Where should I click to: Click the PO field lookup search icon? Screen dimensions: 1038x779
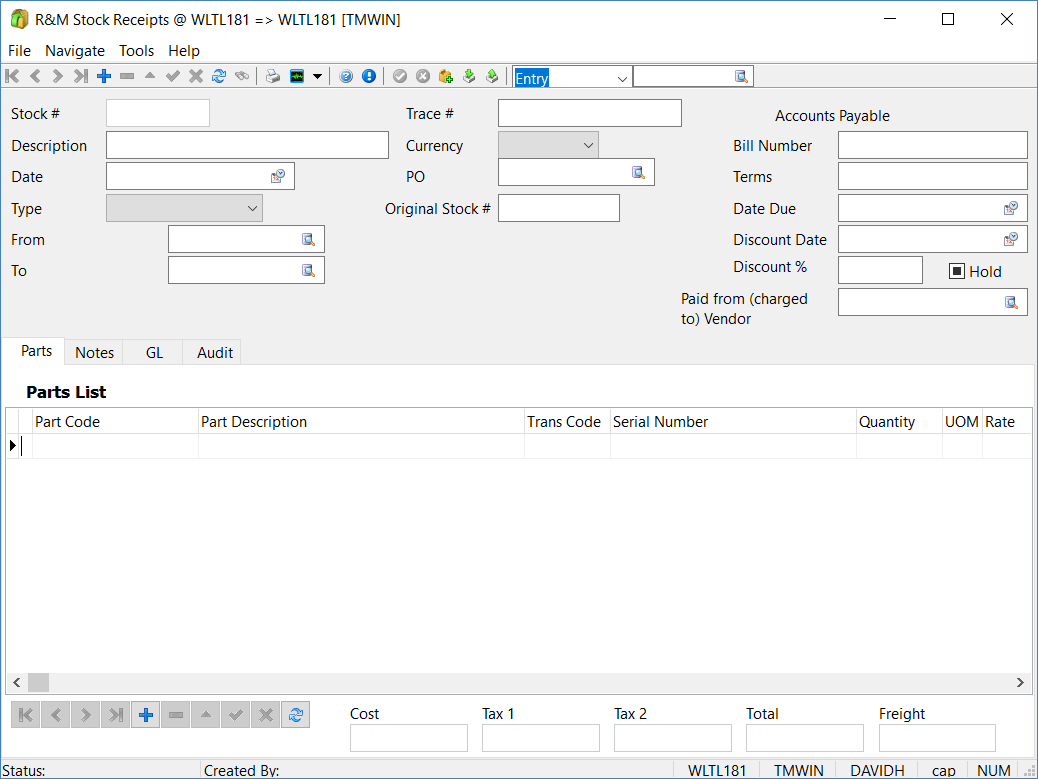click(x=638, y=173)
